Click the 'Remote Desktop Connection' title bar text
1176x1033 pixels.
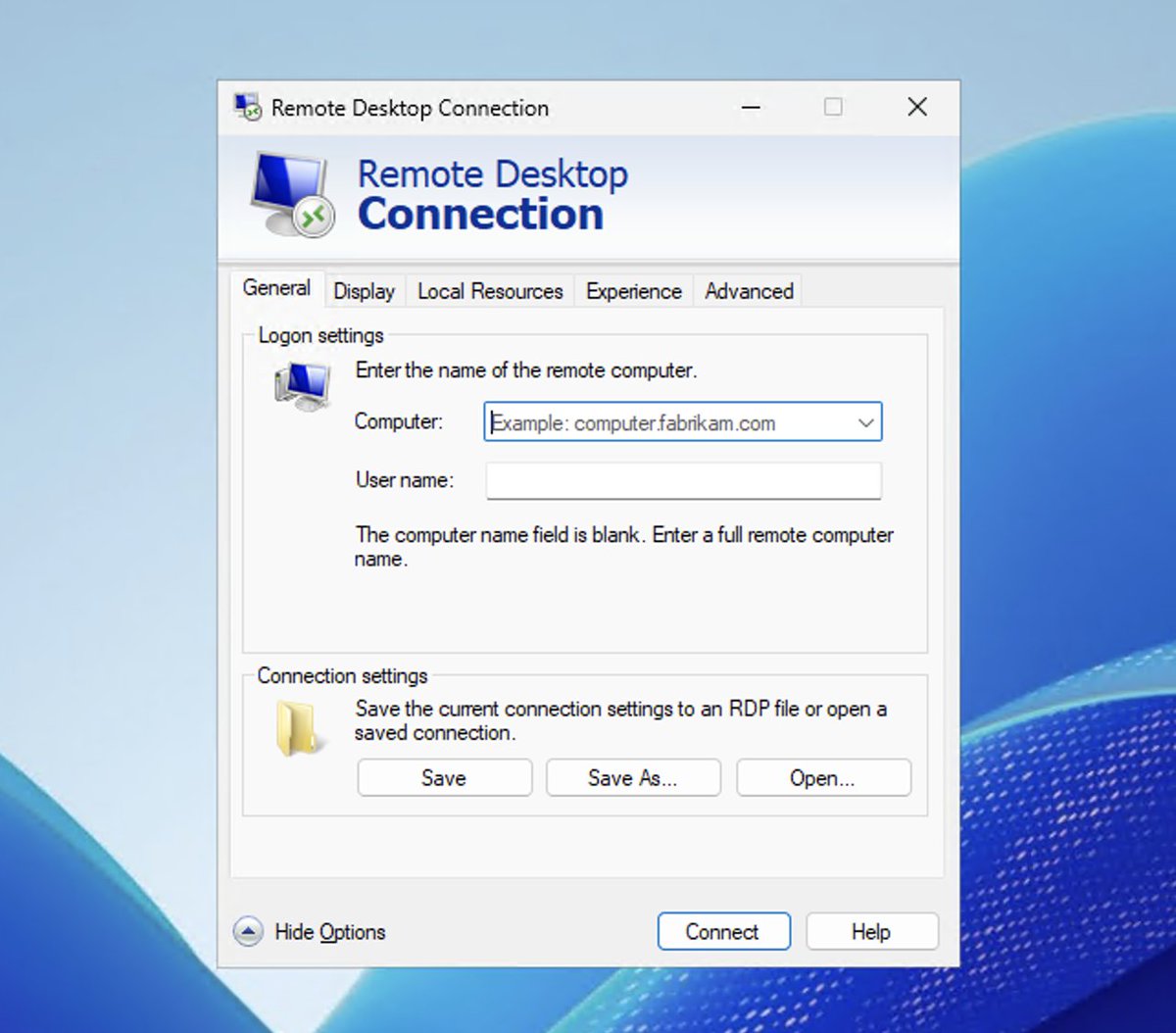[x=410, y=108]
